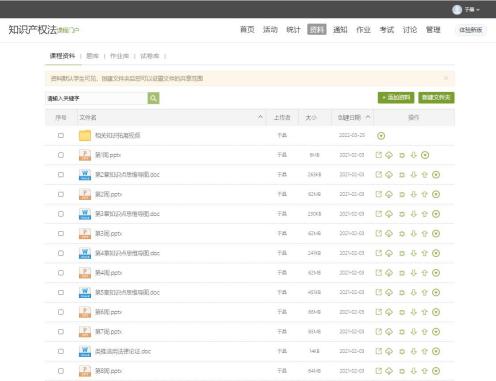Click the cloud icon for 第7周.pptx
The height and width of the screenshot is (381, 496).
(x=389, y=332)
